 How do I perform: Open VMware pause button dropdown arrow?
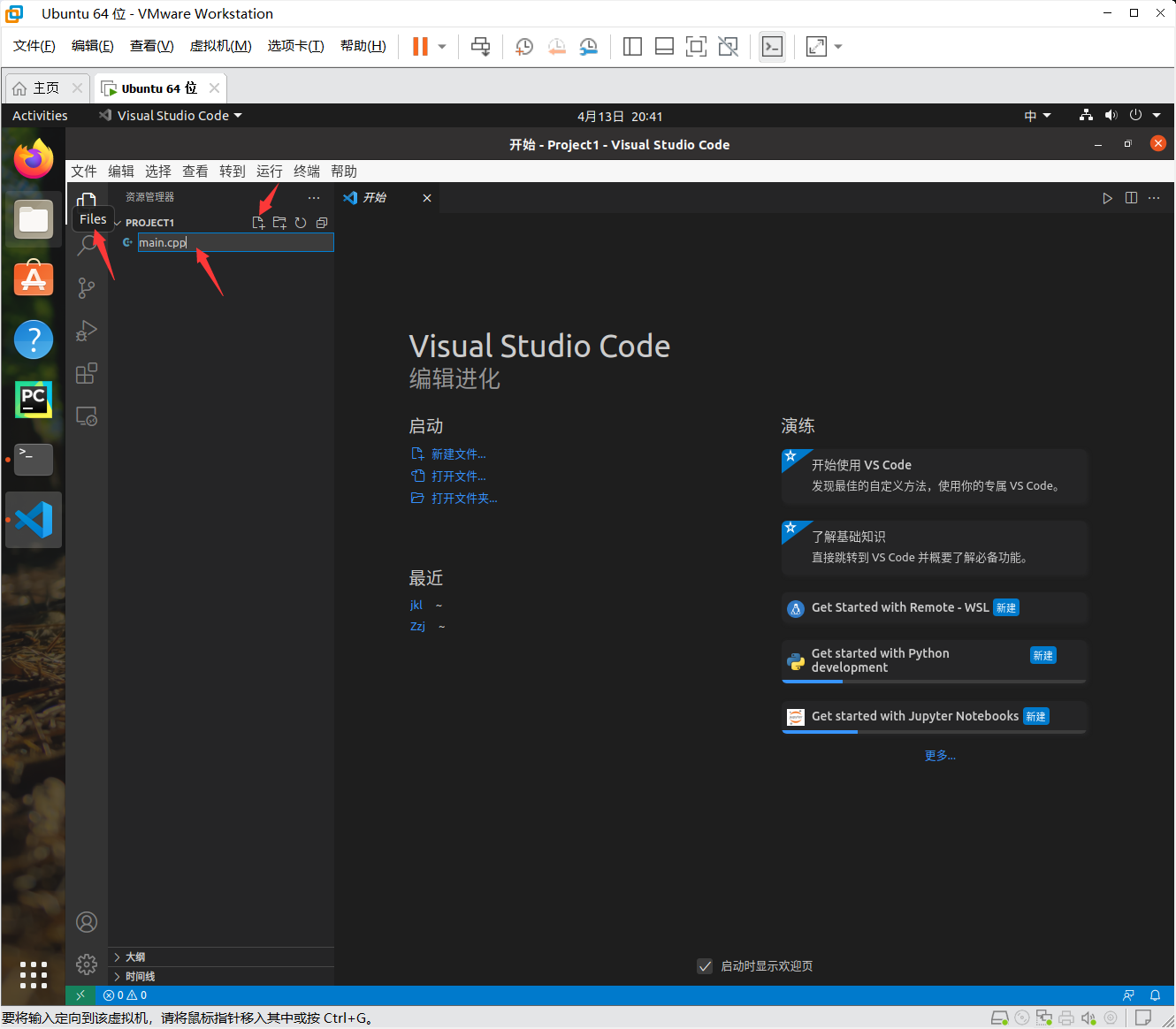point(442,47)
